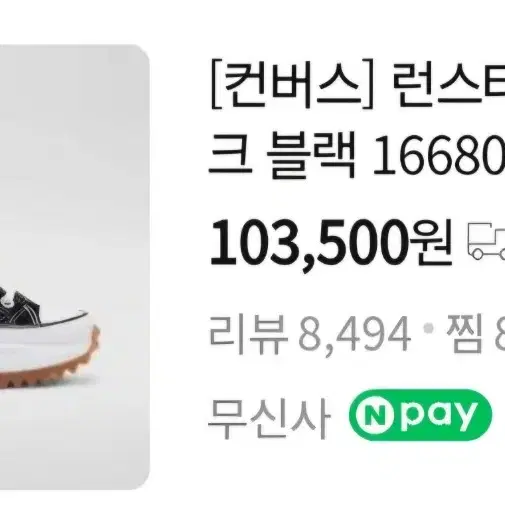Open the 리뷰 reviews label

coord(248,332)
